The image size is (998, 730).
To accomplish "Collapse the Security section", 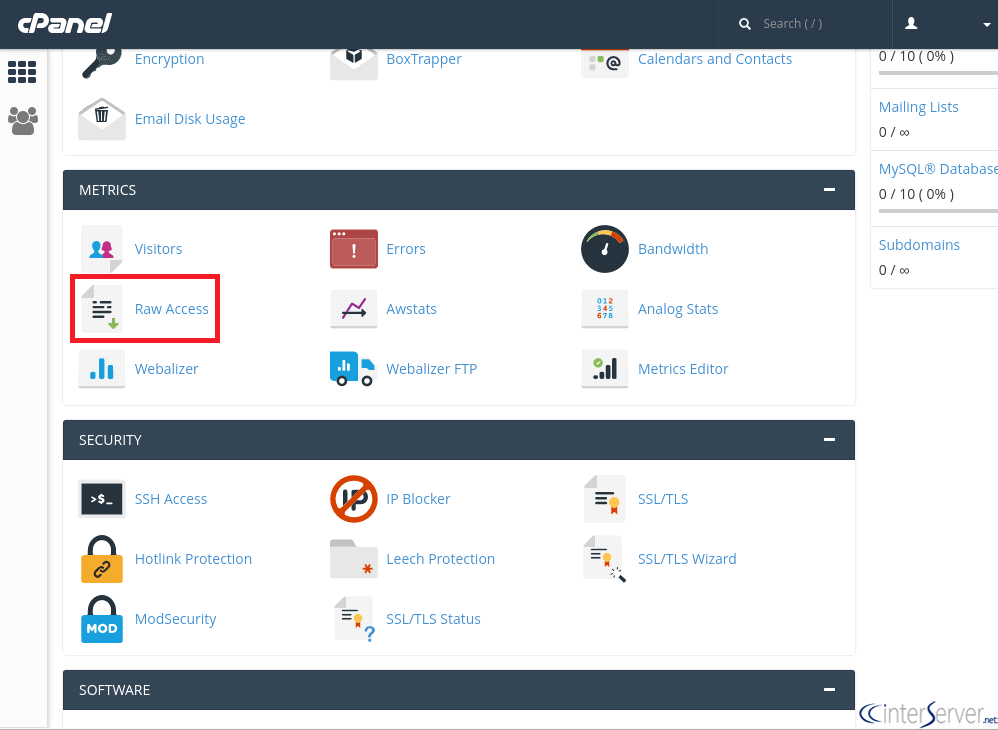I will tap(829, 440).
